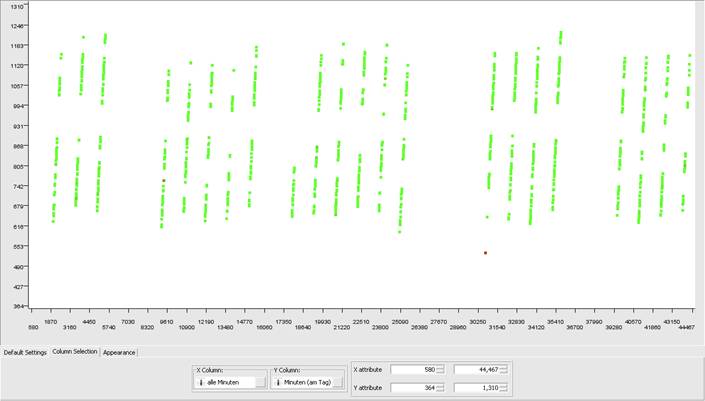Select the red data point near x 9610
This screenshot has width=705, height=401.
tap(164, 180)
